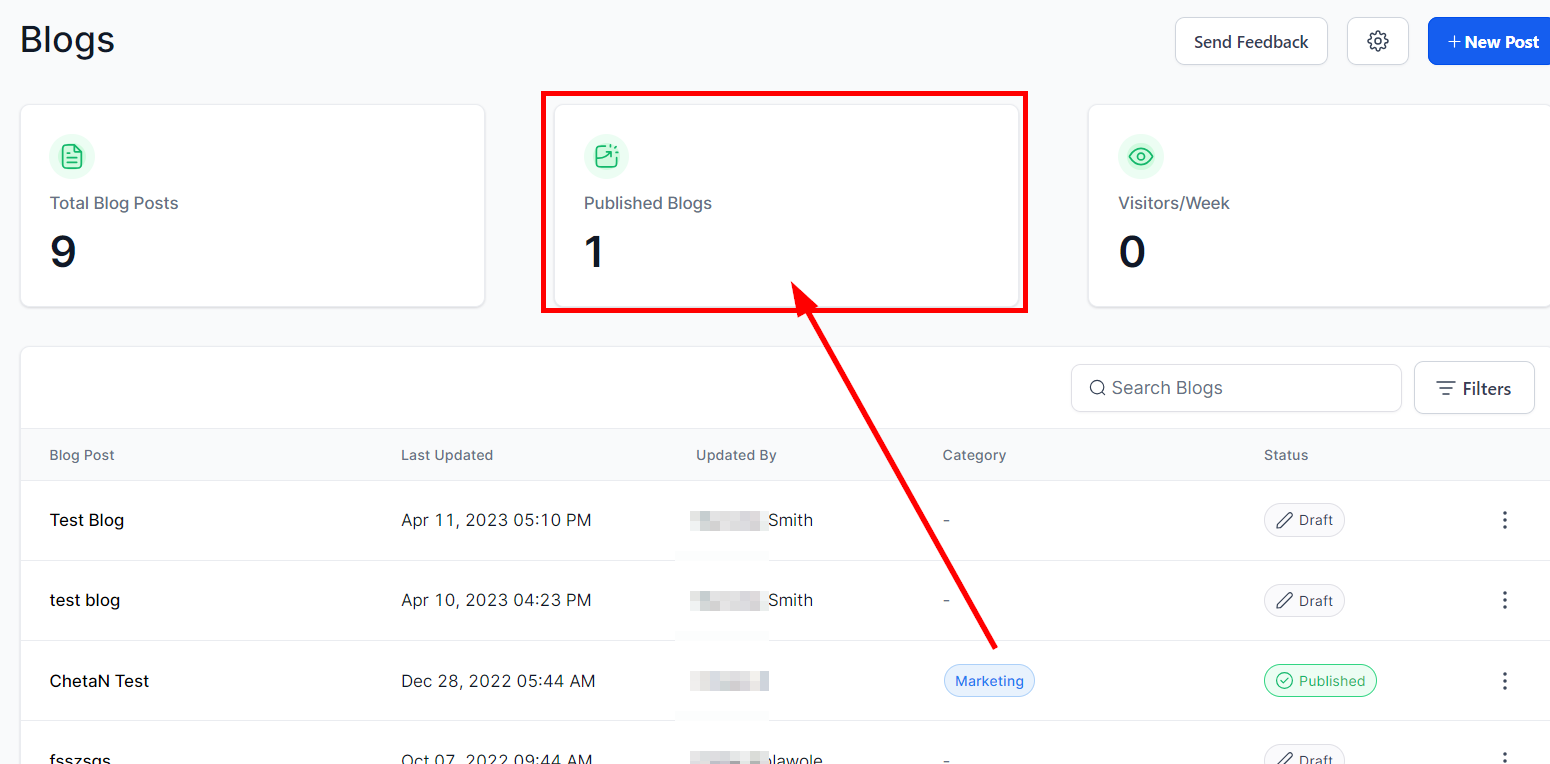The width and height of the screenshot is (1550, 764).
Task: Click the Total Blog Posts document icon
Action: tap(72, 157)
